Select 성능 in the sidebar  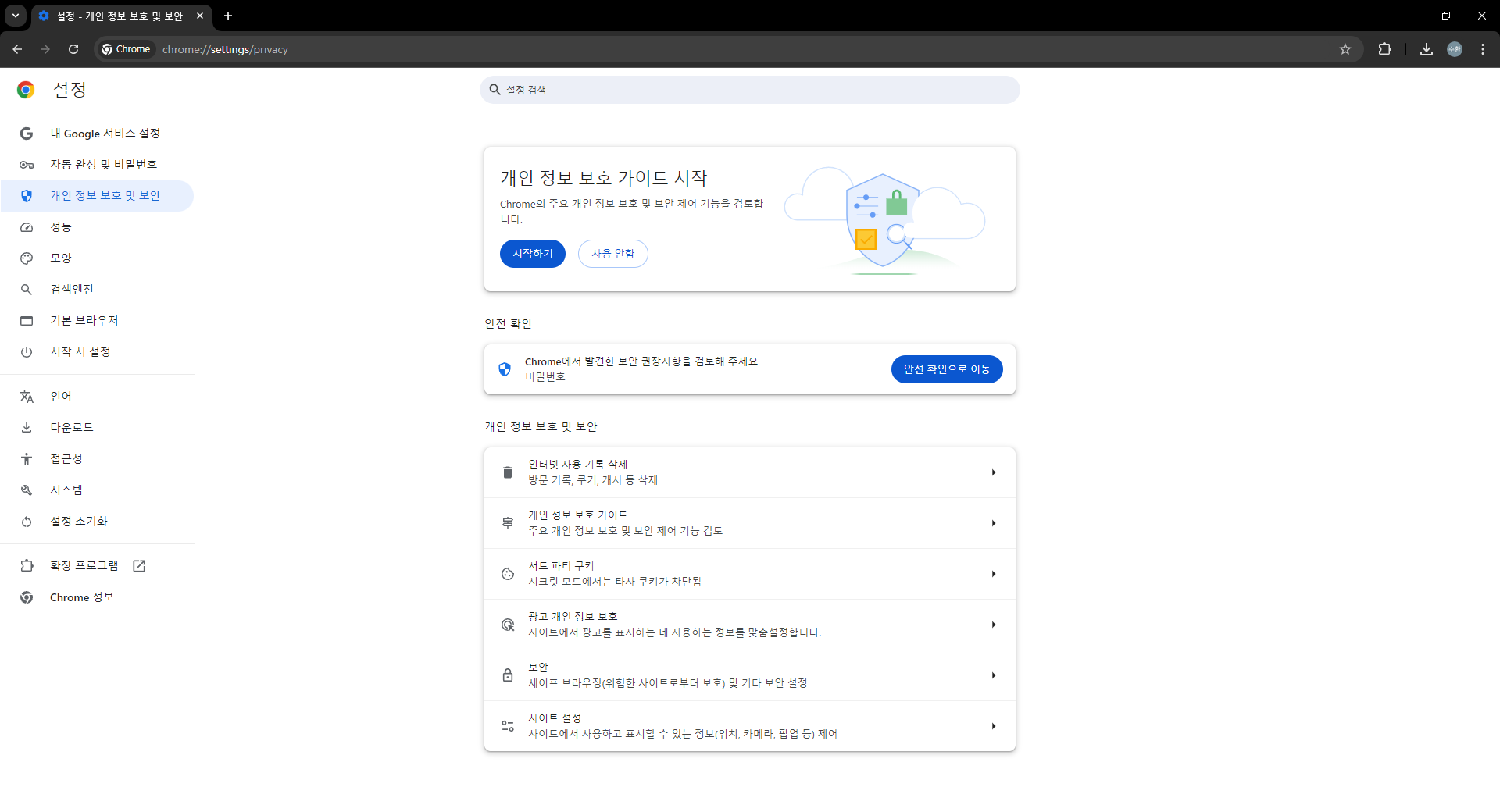click(x=61, y=227)
